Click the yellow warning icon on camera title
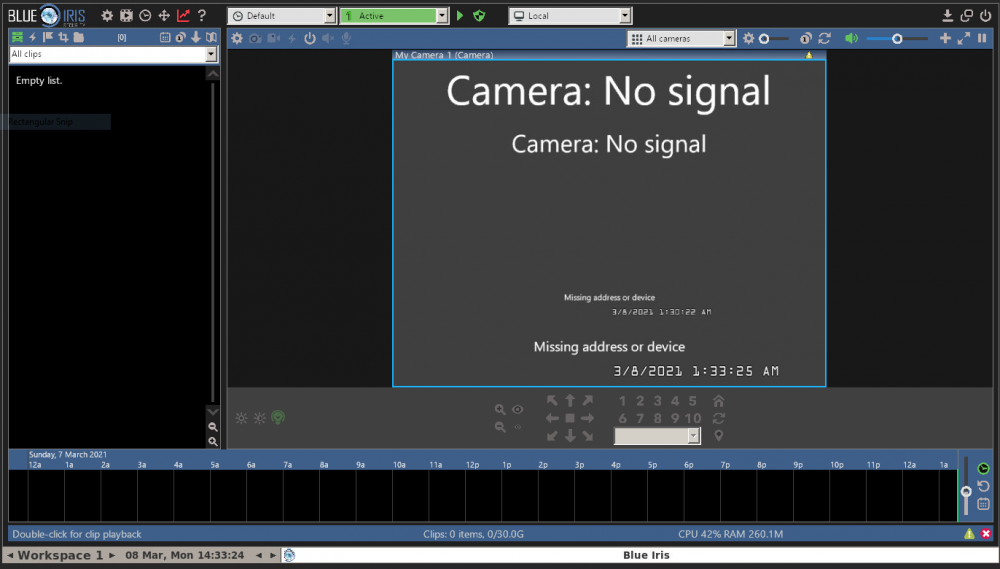 pyautogui.click(x=809, y=55)
